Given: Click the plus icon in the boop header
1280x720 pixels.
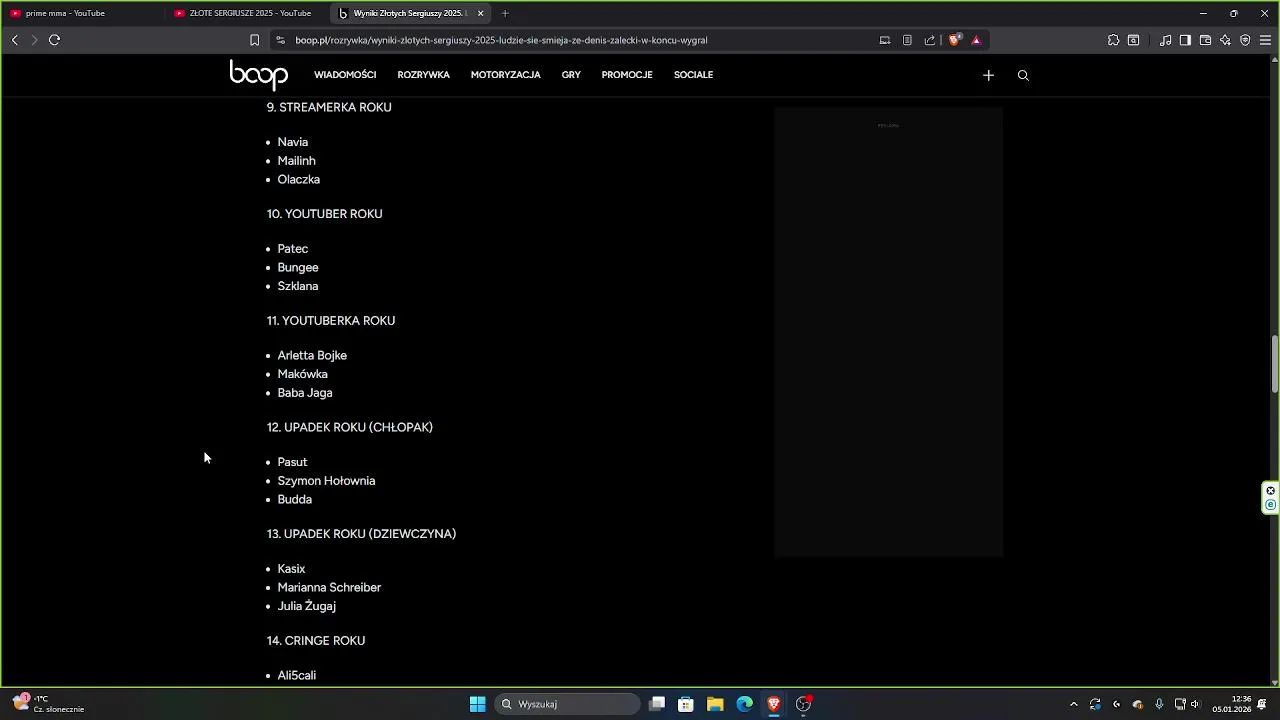Looking at the screenshot, I should 988,75.
